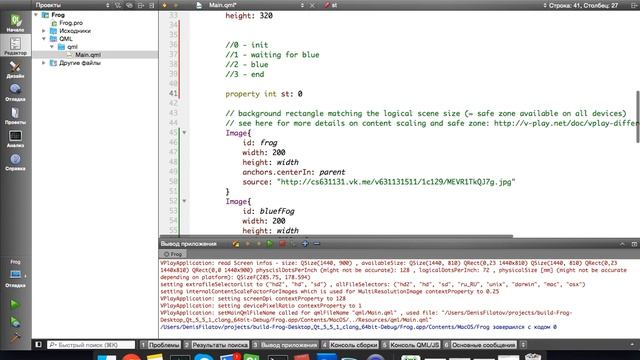Collapse the Frog project tree node
The height and width of the screenshot is (360, 640).
coord(36,15)
